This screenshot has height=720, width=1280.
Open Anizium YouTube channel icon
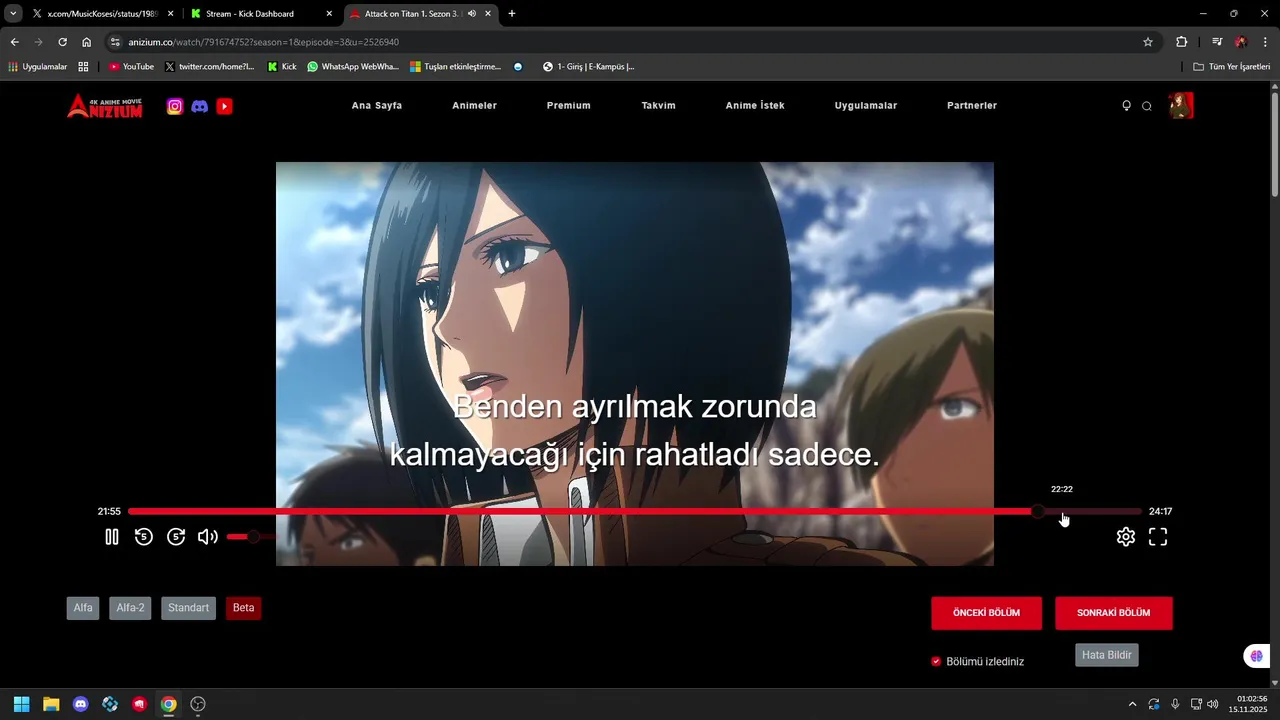pos(225,106)
